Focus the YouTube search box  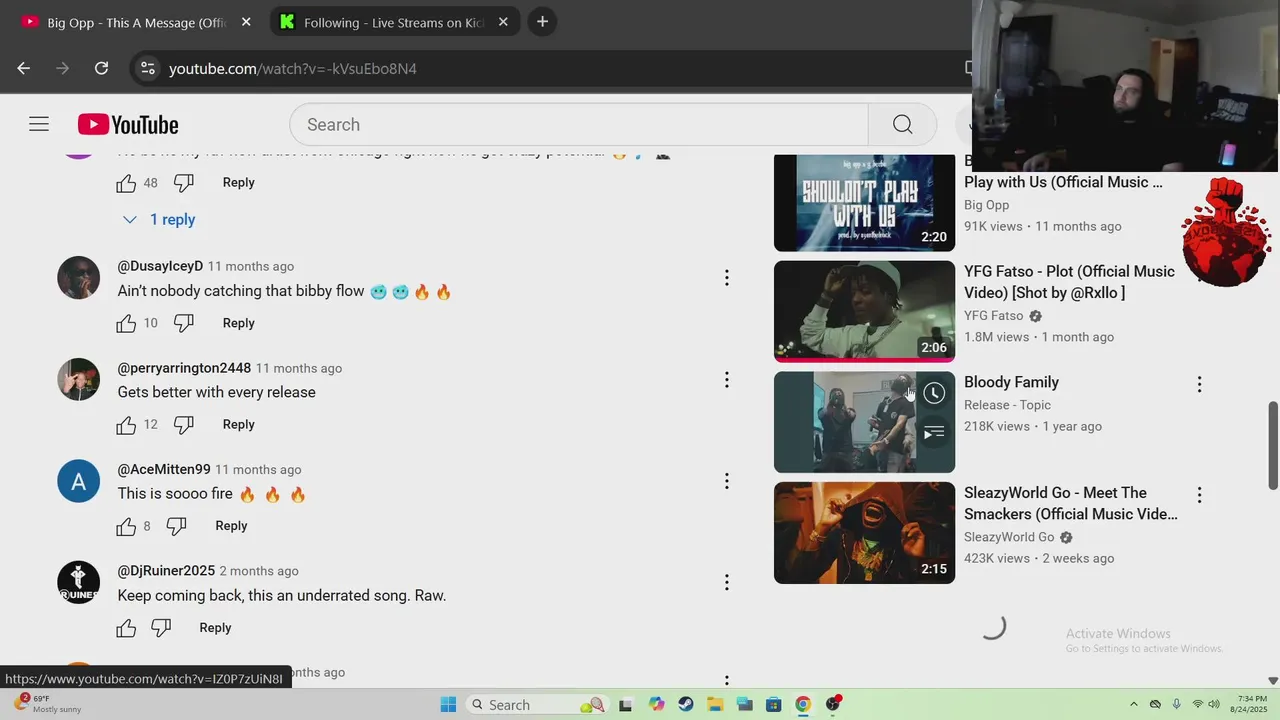click(579, 124)
